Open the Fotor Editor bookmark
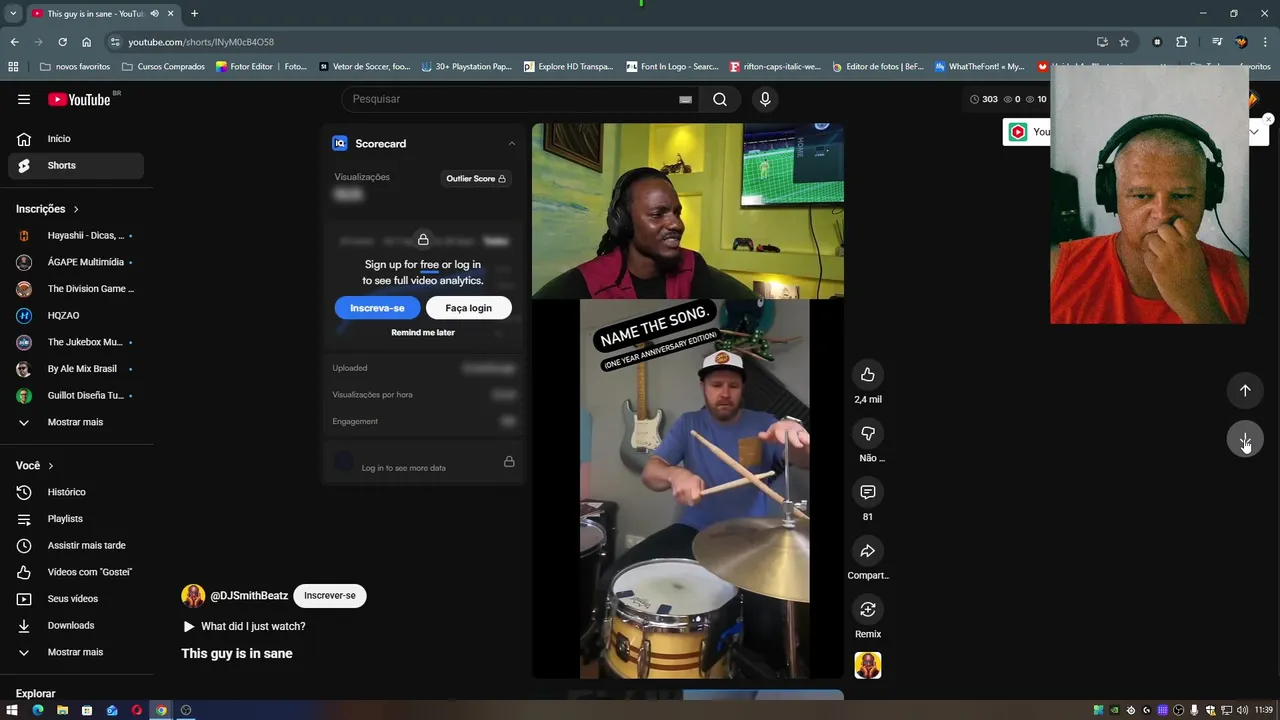This screenshot has height=720, width=1280. pyautogui.click(x=262, y=67)
